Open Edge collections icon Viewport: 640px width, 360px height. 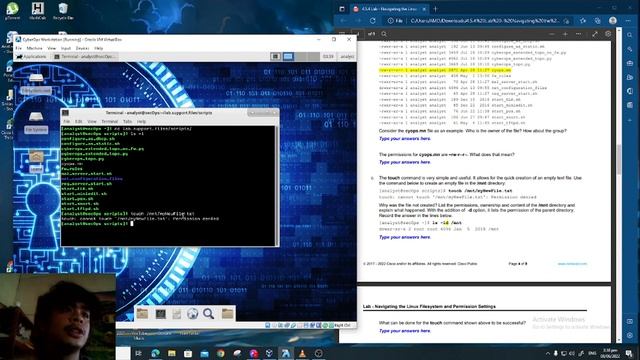(598, 20)
